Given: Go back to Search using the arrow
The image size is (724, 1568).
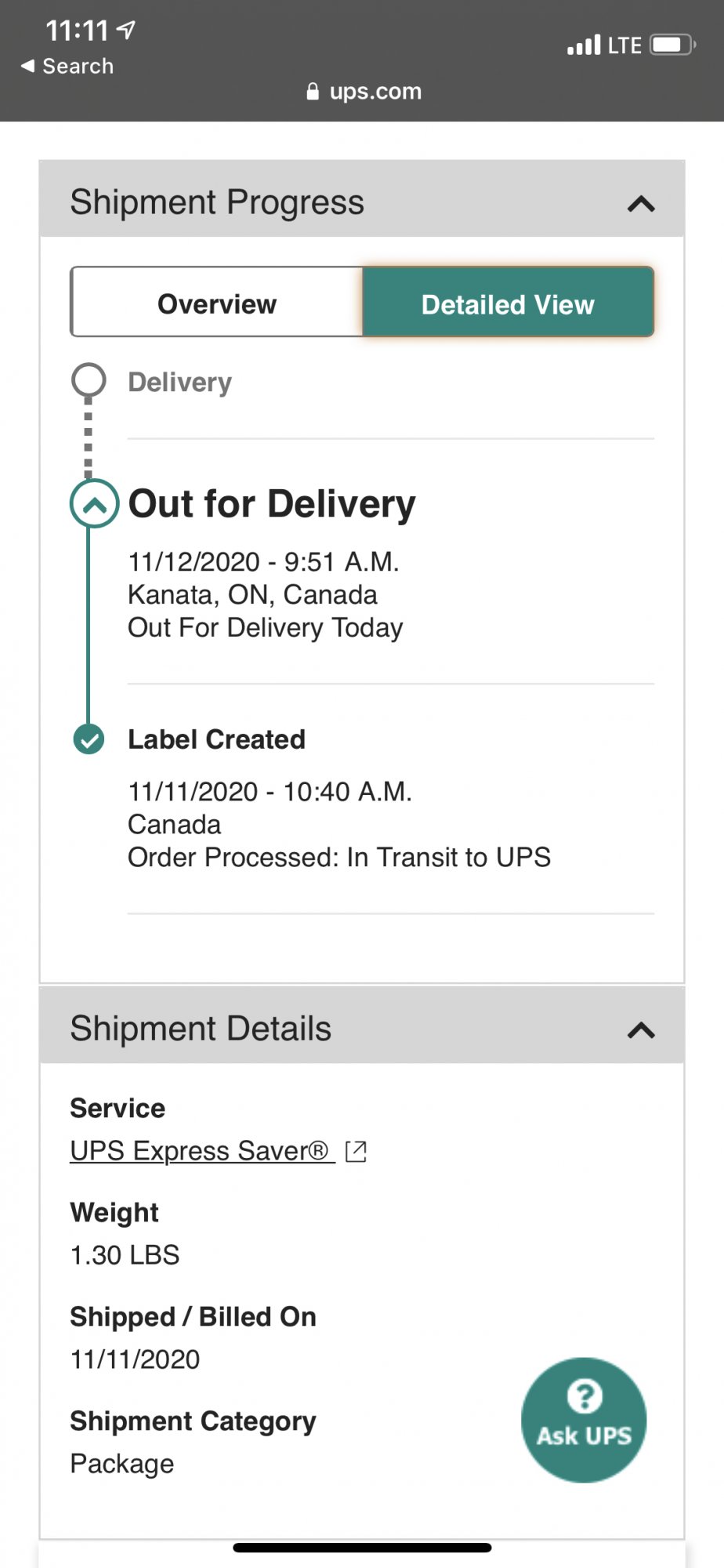Looking at the screenshot, I should pos(27,66).
